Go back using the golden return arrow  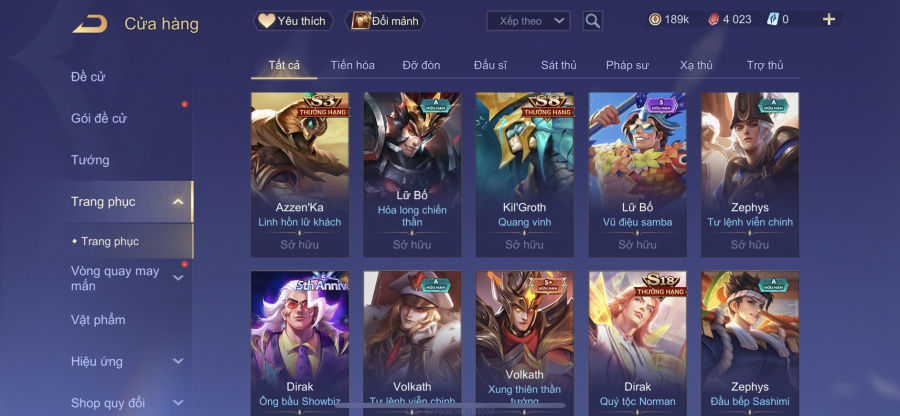pyautogui.click(x=90, y=24)
